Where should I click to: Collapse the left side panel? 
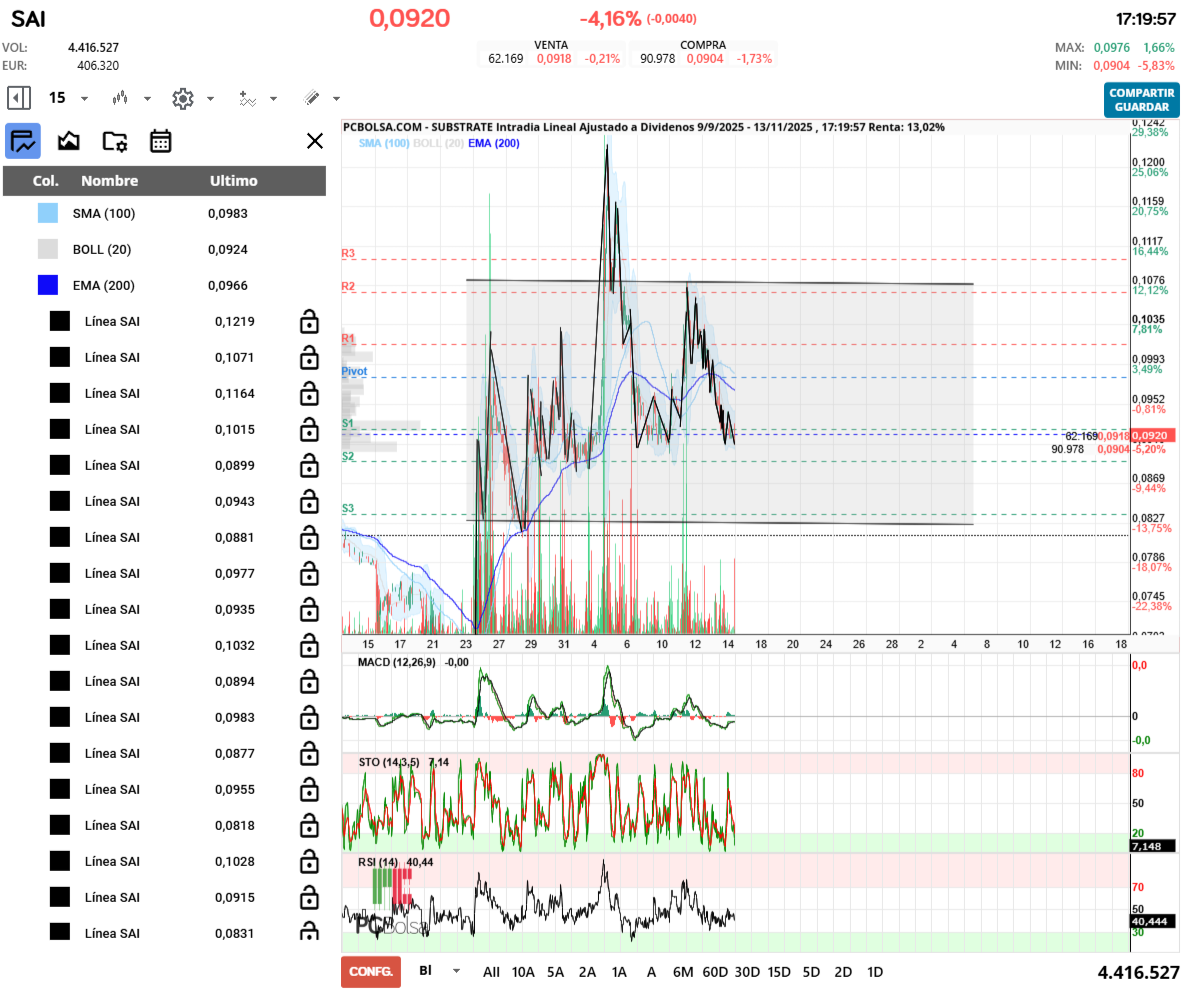[19, 98]
